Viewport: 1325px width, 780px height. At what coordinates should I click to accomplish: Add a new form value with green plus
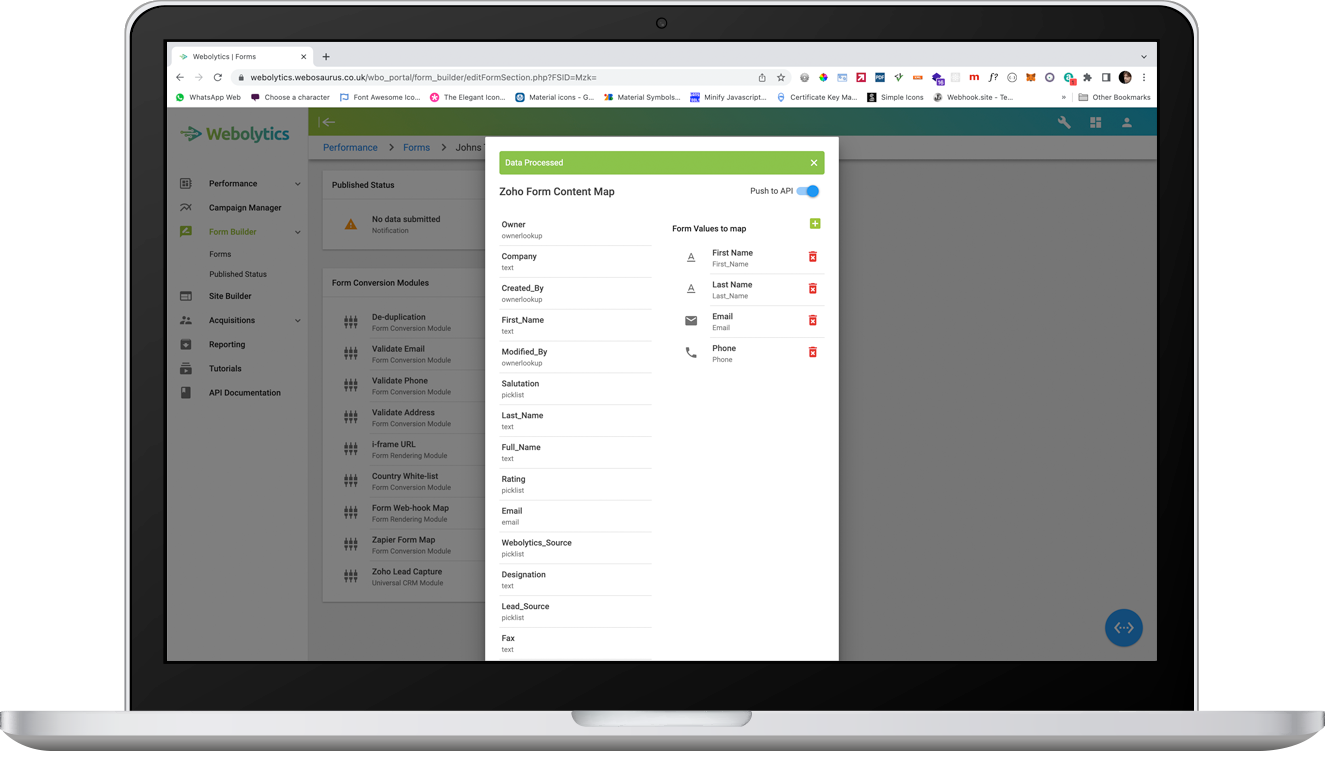tap(815, 224)
